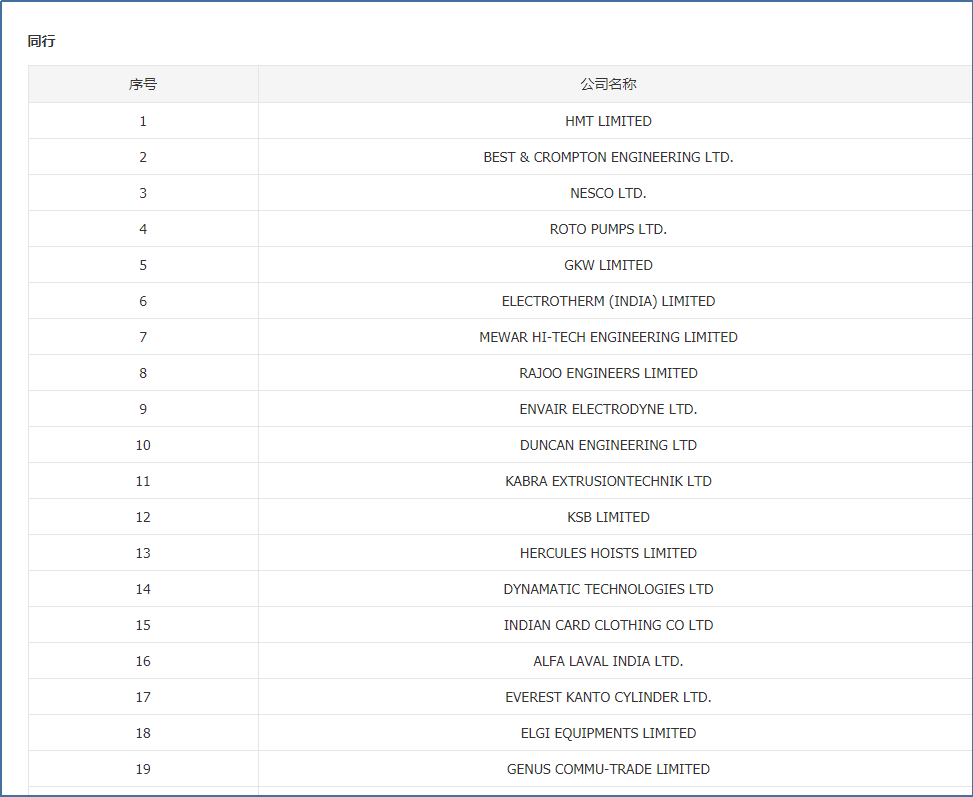Click serial number 15 cell
The width and height of the screenshot is (973, 797).
click(x=143, y=625)
